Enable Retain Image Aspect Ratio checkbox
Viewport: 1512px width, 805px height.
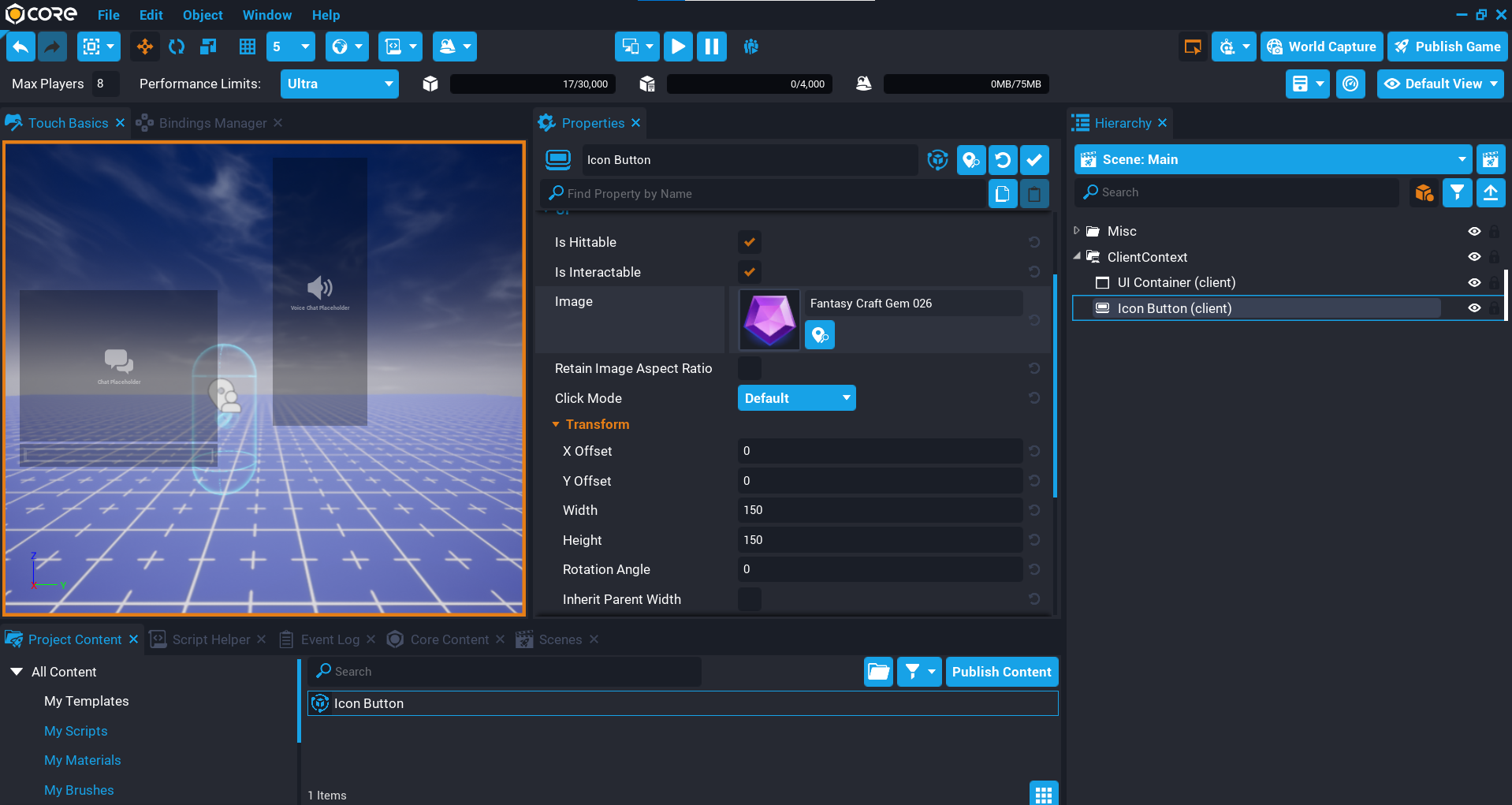749,368
